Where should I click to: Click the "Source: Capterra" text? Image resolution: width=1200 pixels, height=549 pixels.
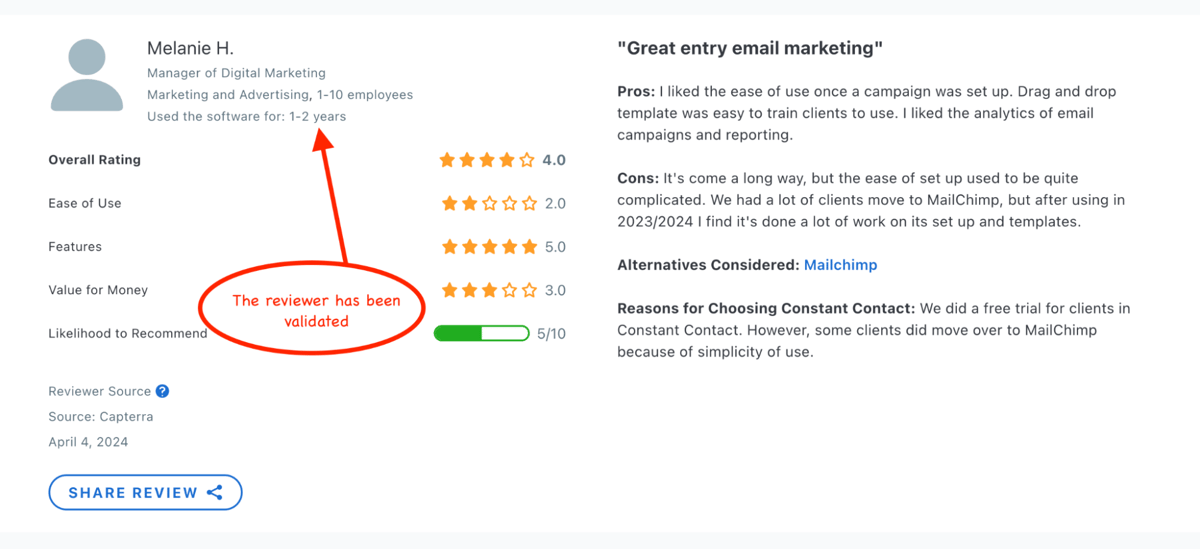tap(101, 416)
